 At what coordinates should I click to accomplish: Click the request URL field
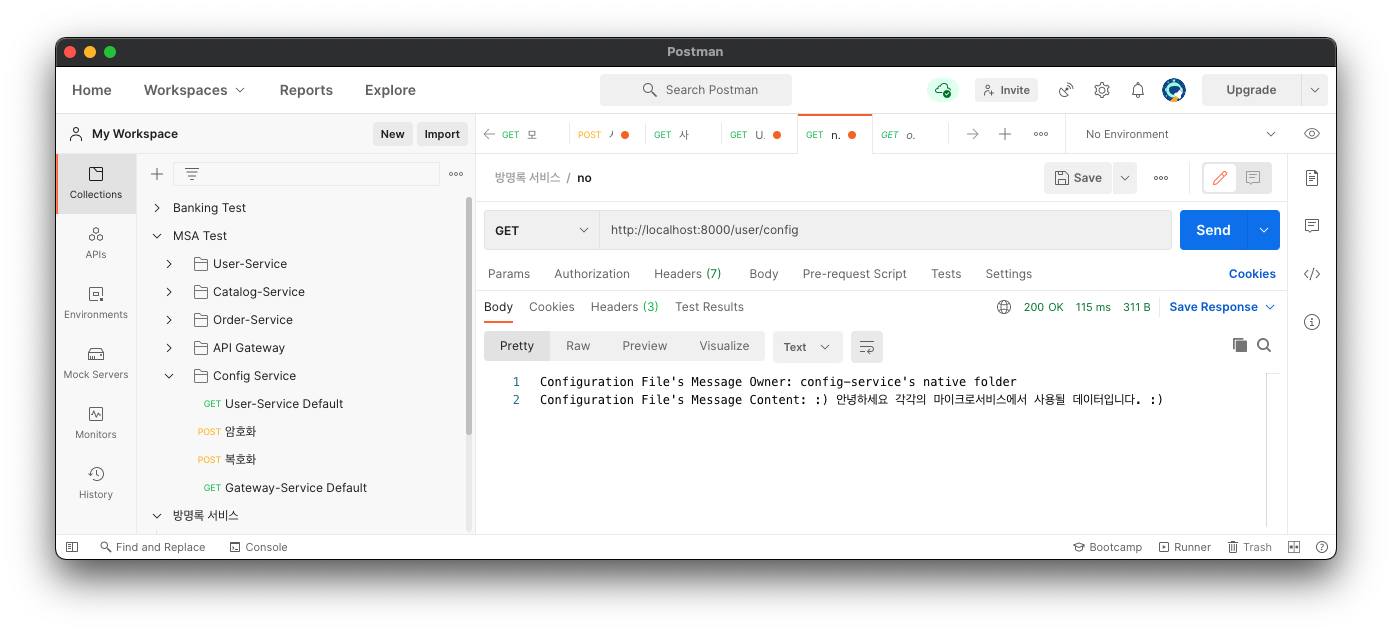(885, 230)
